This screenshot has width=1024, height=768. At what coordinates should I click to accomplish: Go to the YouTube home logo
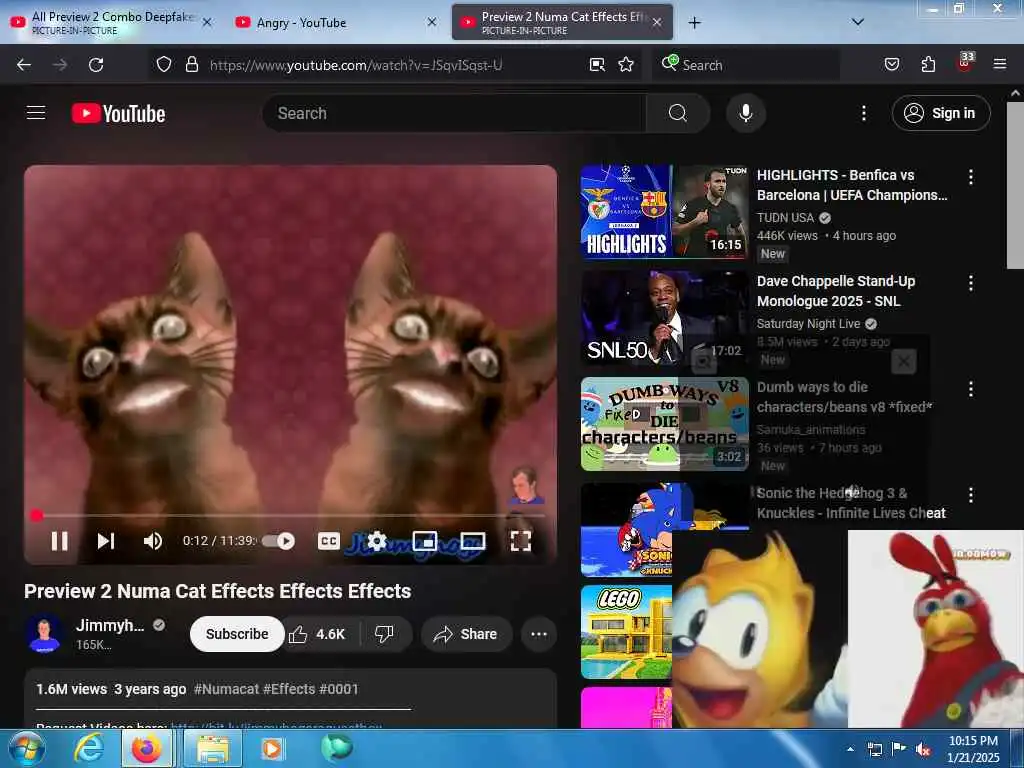(118, 113)
